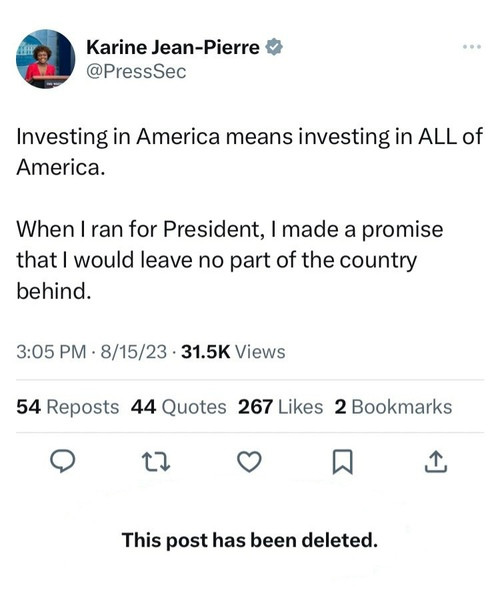Click the 'This post has been deleted' notice
This screenshot has height=604, width=500.
[x=250, y=540]
